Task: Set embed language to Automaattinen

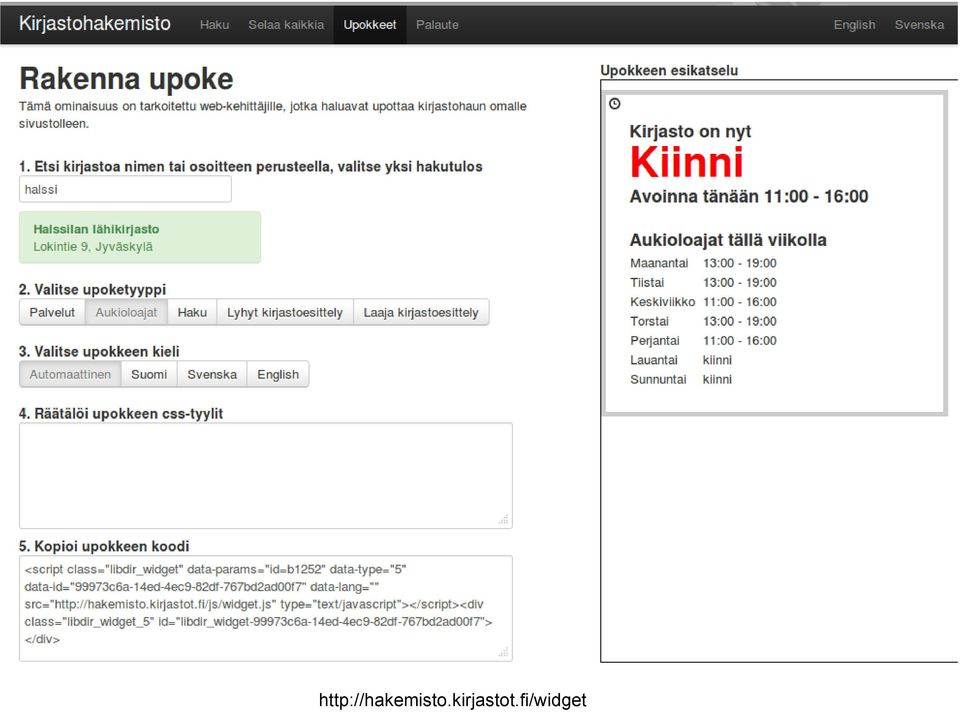Action: [x=70, y=374]
